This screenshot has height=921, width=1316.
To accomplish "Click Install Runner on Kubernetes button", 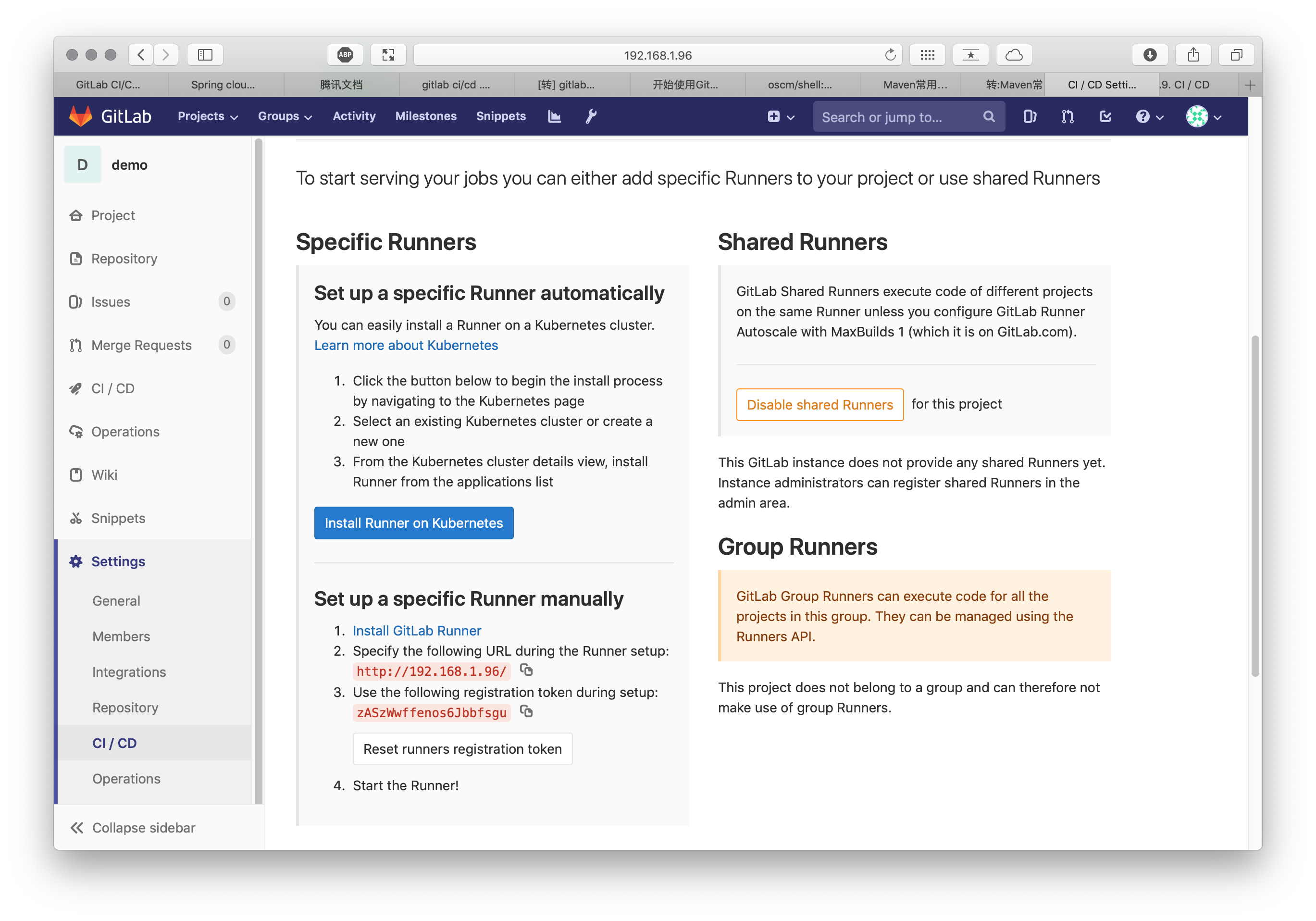I will click(413, 523).
